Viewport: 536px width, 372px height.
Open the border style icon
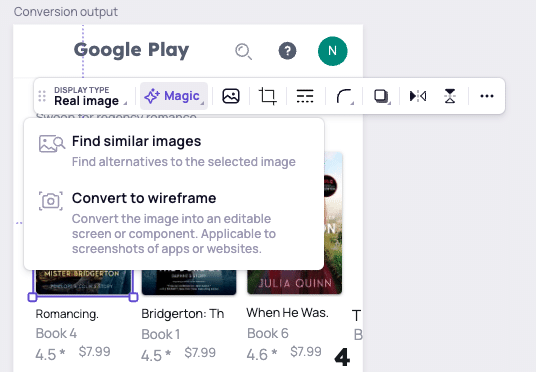tap(305, 96)
